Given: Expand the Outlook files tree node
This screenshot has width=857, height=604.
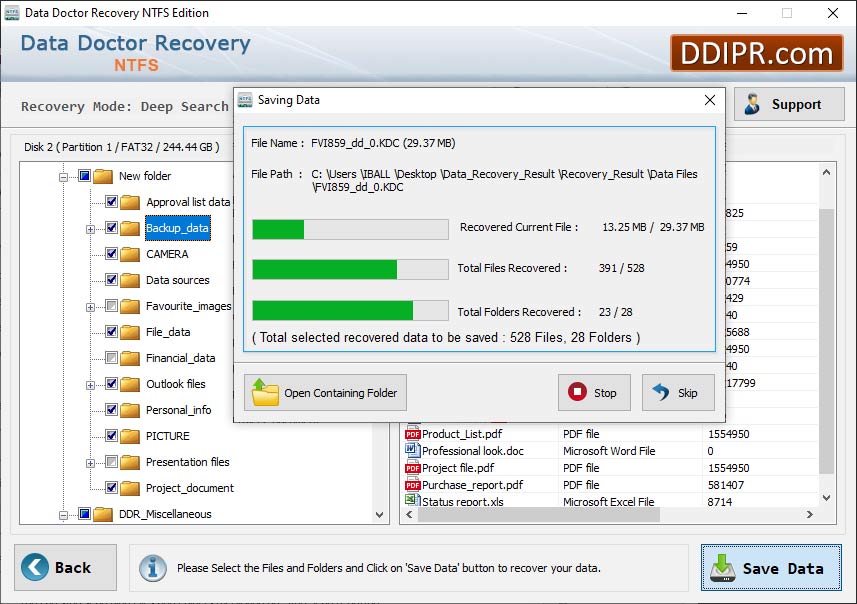Looking at the screenshot, I should coord(90,385).
